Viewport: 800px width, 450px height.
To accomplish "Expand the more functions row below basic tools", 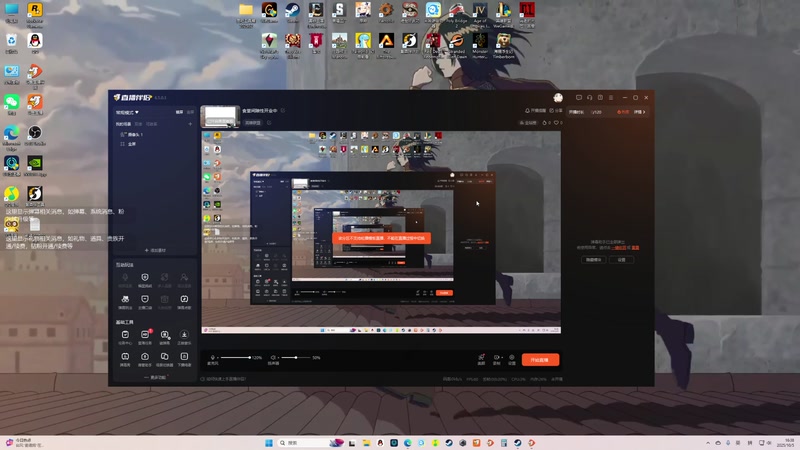I will coord(155,378).
